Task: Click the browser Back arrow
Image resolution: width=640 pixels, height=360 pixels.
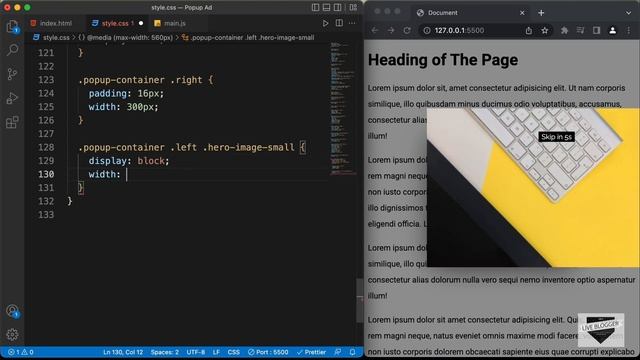Action: [x=375, y=30]
